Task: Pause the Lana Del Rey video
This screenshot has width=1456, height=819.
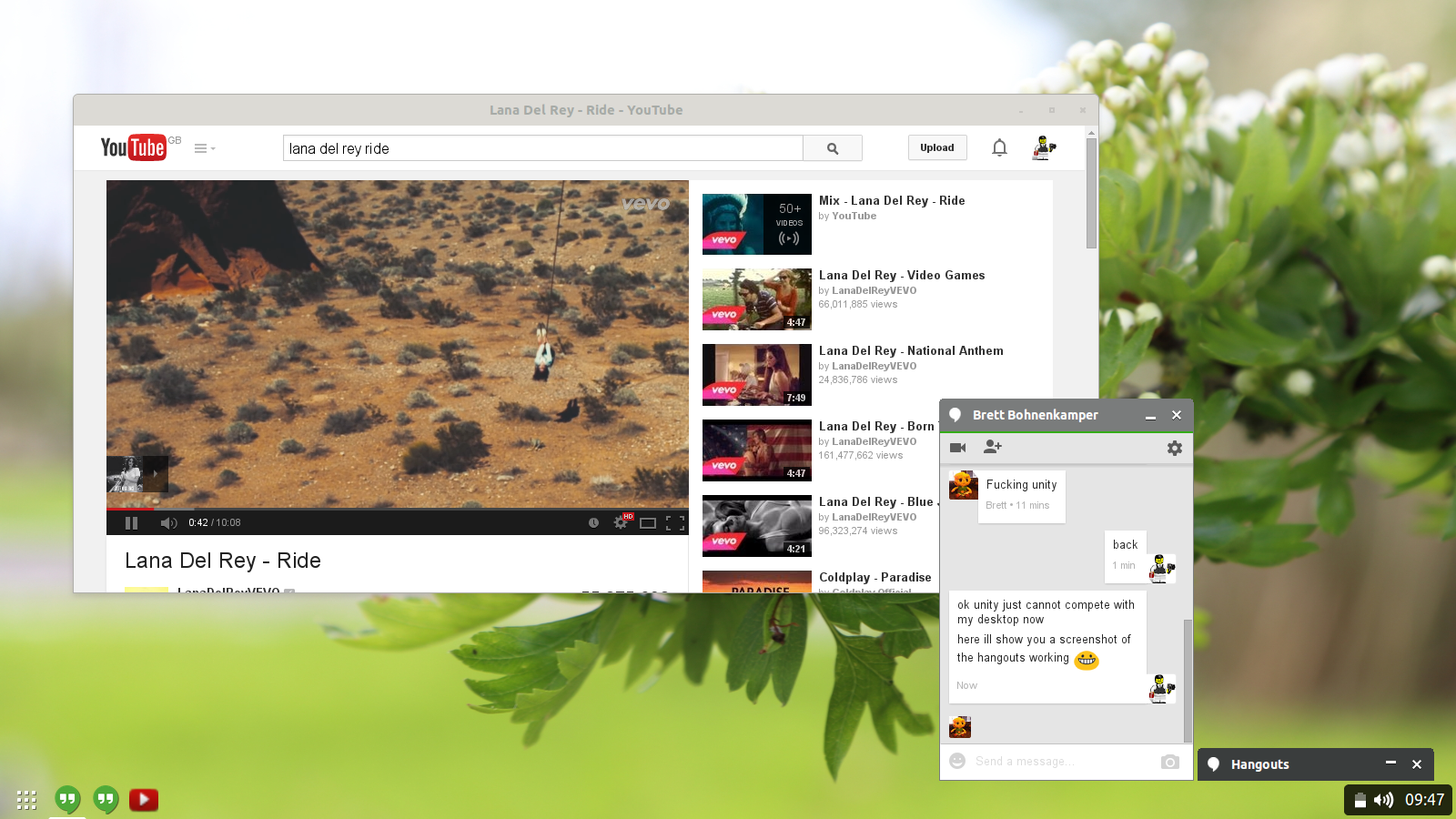Action: [131, 522]
